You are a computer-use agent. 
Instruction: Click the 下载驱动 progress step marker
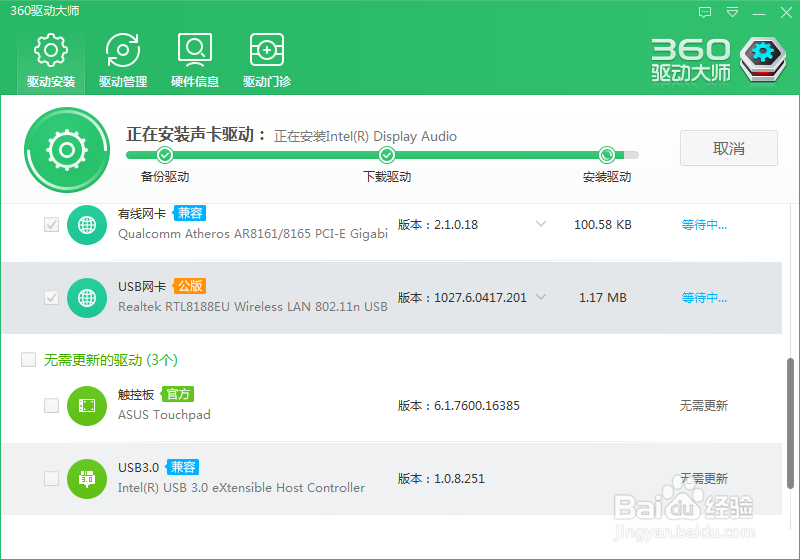click(387, 155)
